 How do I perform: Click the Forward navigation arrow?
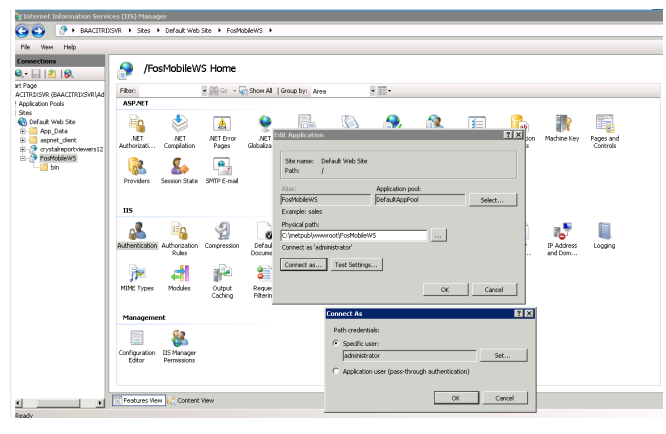38,31
